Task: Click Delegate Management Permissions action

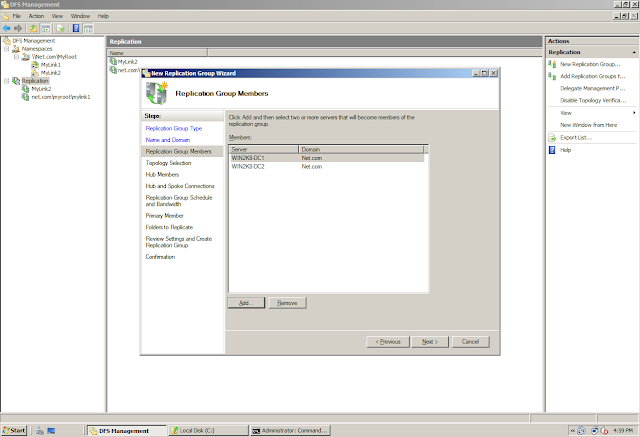Action: 592,88
